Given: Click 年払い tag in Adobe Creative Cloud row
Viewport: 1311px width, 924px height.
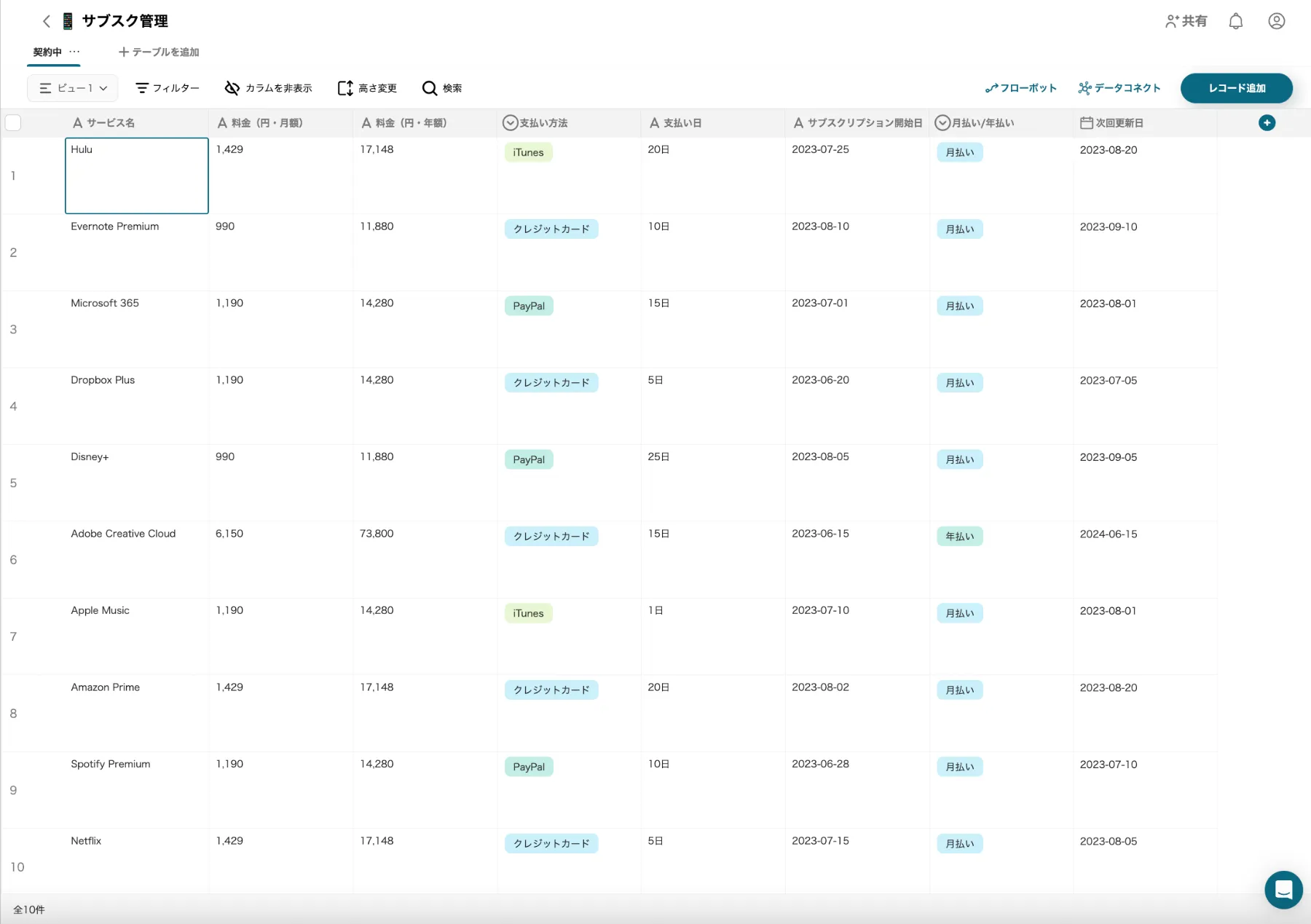Looking at the screenshot, I should click(x=960, y=537).
